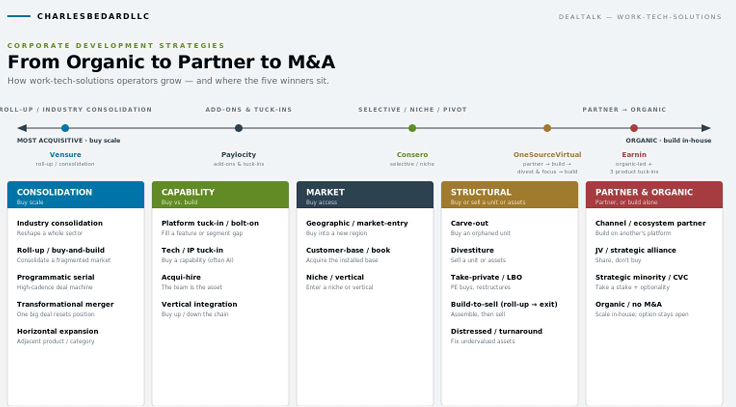Select the blue Consolidation column header
The height and width of the screenshot is (407, 736).
pos(76,195)
